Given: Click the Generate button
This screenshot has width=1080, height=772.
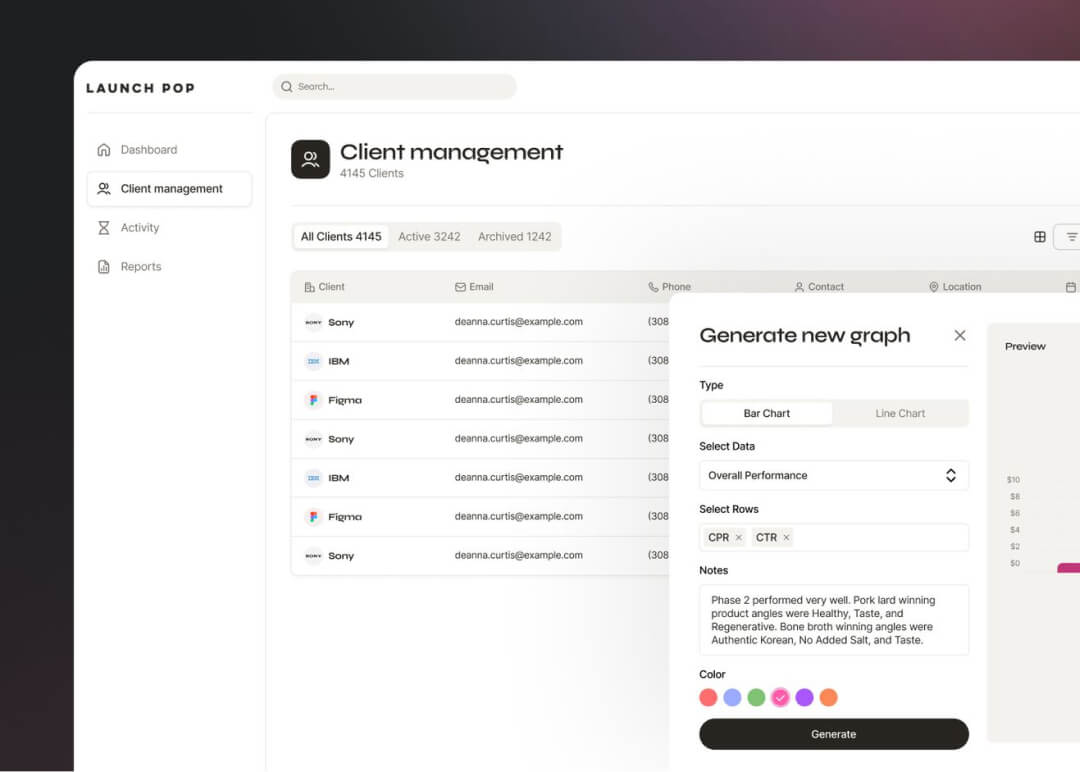Looking at the screenshot, I should [x=833, y=735].
